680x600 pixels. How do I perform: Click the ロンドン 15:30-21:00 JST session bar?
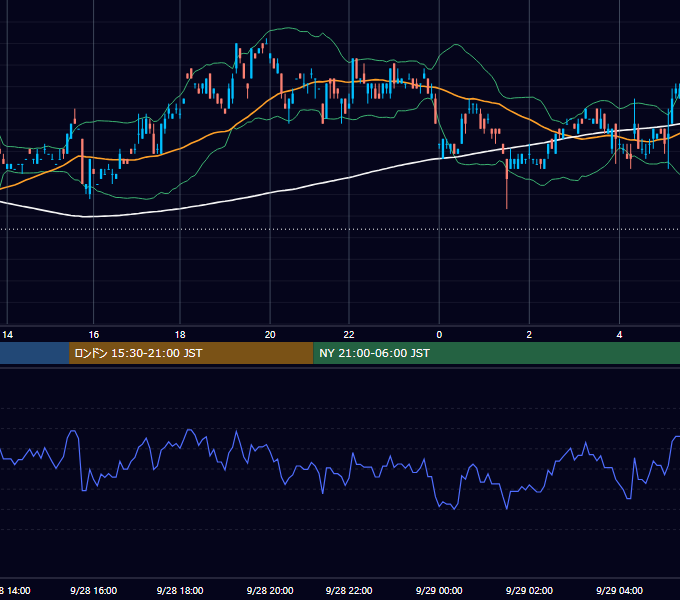pyautogui.click(x=191, y=353)
